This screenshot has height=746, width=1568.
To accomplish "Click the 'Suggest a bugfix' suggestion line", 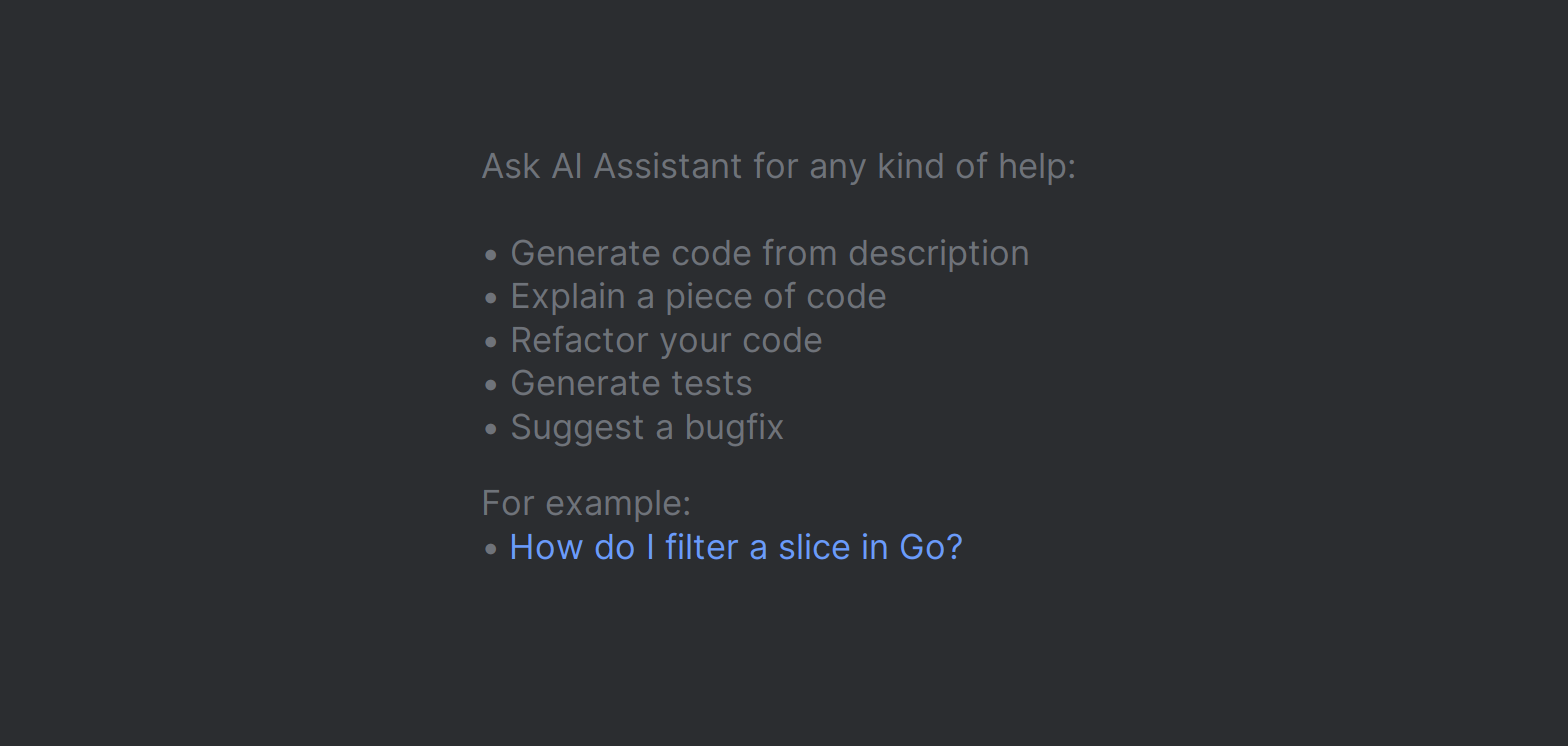I will (647, 428).
